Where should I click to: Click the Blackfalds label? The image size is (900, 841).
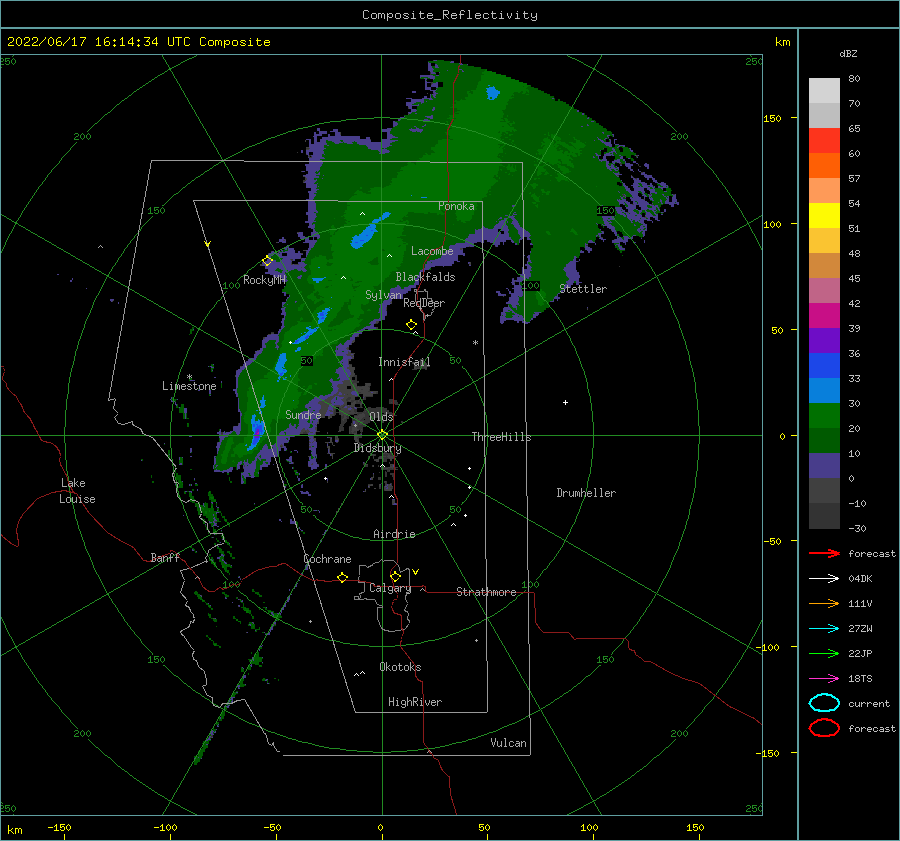[x=425, y=277]
